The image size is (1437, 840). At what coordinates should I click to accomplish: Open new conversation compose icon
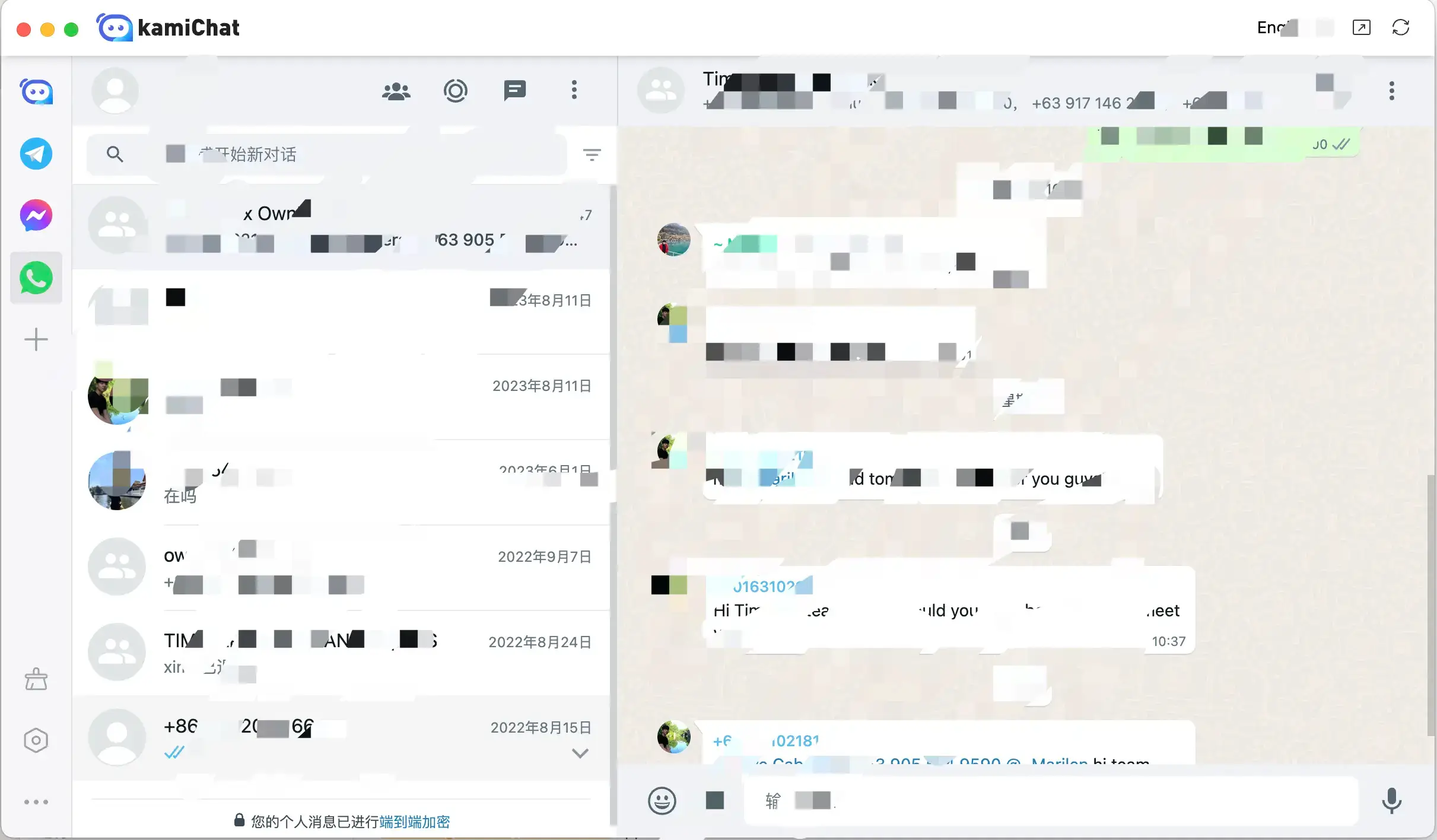[x=515, y=90]
